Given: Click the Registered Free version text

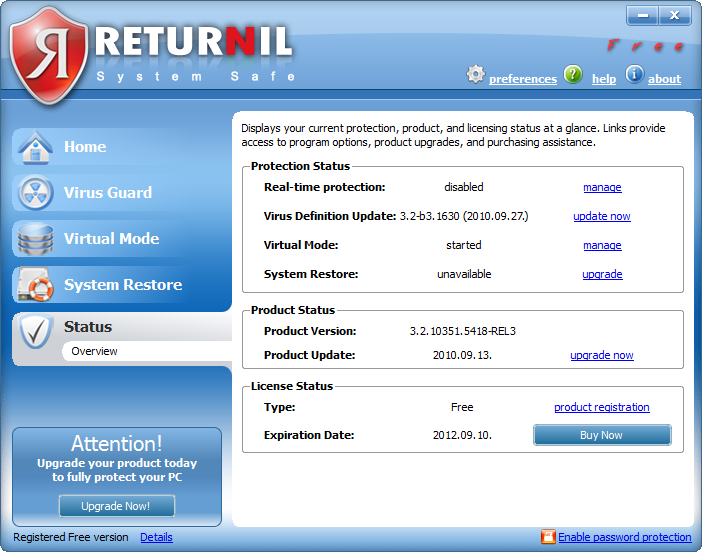Looking at the screenshot, I should click(71, 537).
